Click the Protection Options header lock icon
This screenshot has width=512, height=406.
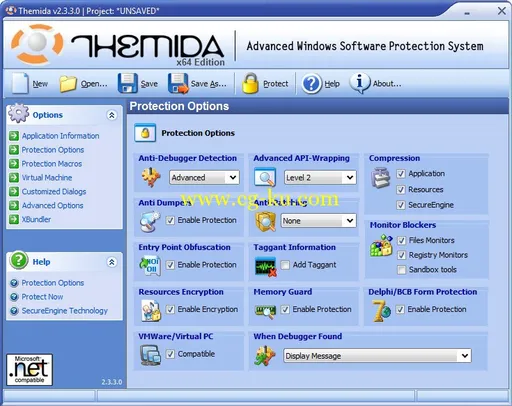[x=145, y=133]
